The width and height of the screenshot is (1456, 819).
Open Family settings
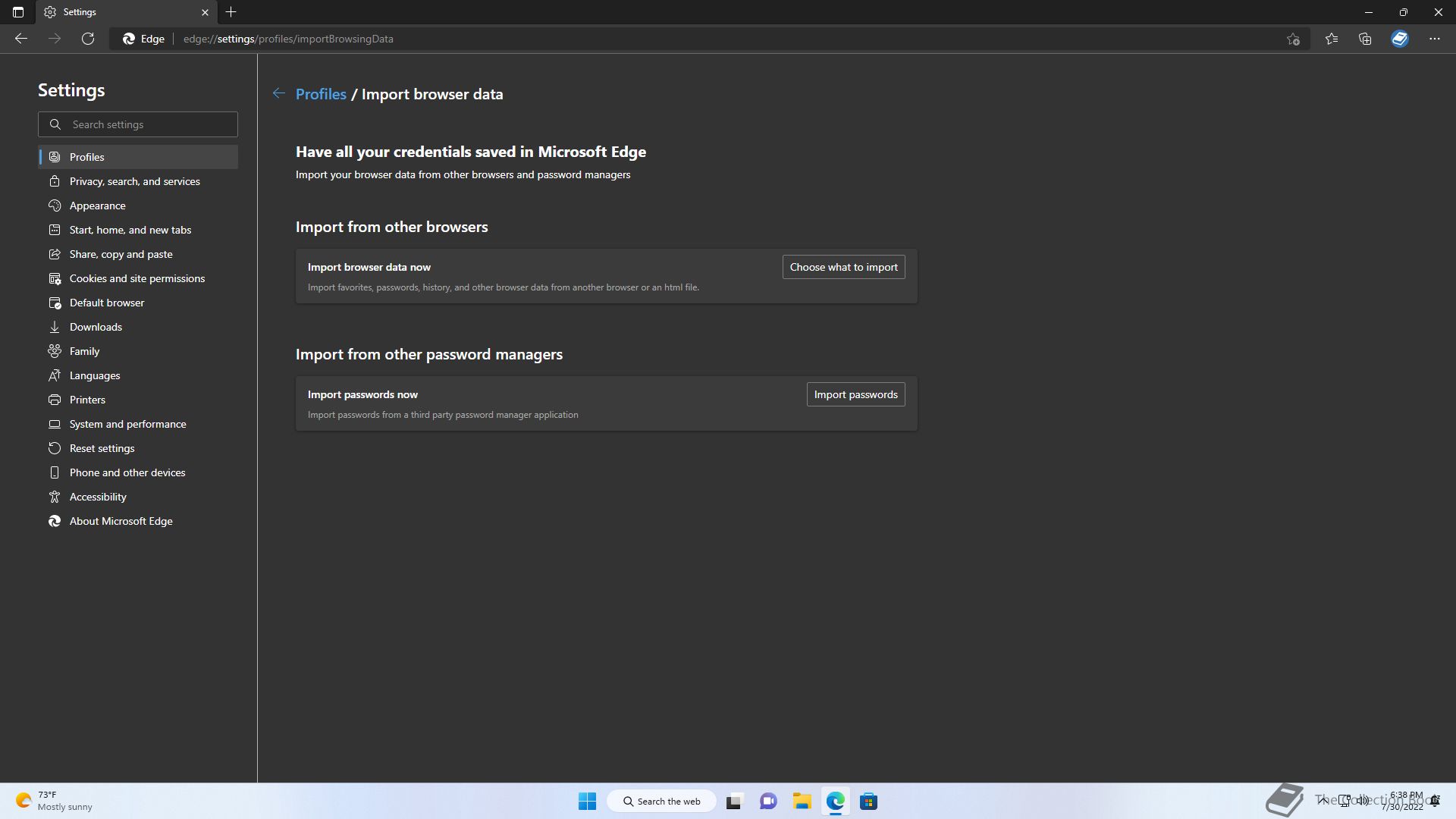(x=138, y=351)
